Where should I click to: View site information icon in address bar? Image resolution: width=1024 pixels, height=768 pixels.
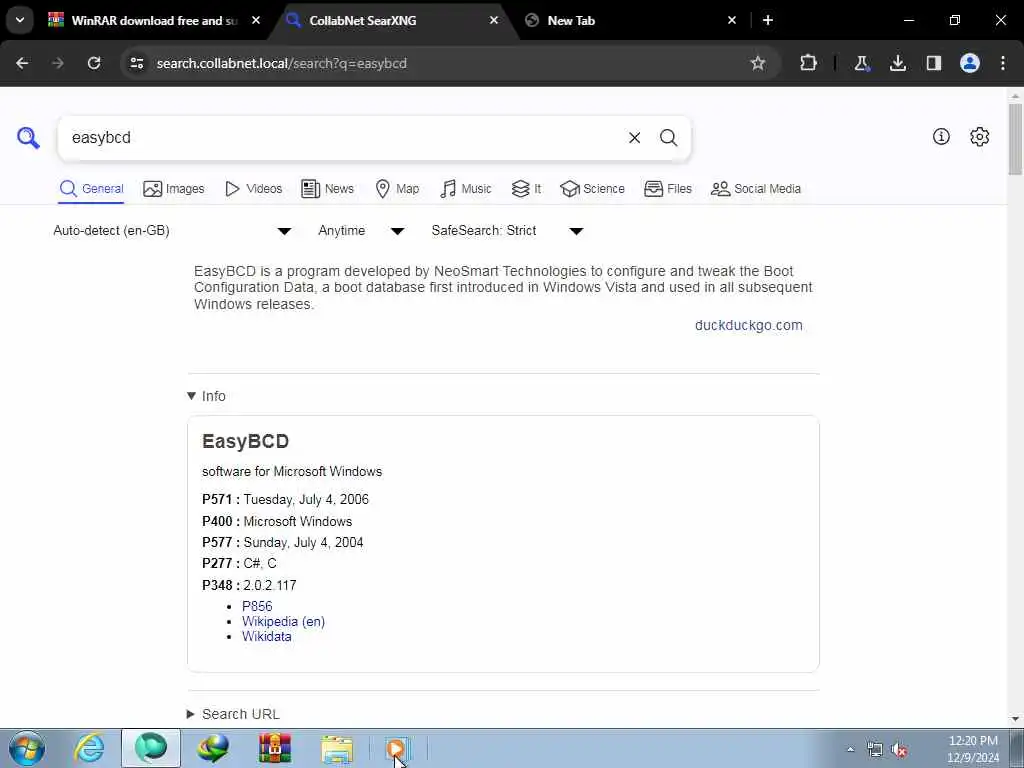136,63
